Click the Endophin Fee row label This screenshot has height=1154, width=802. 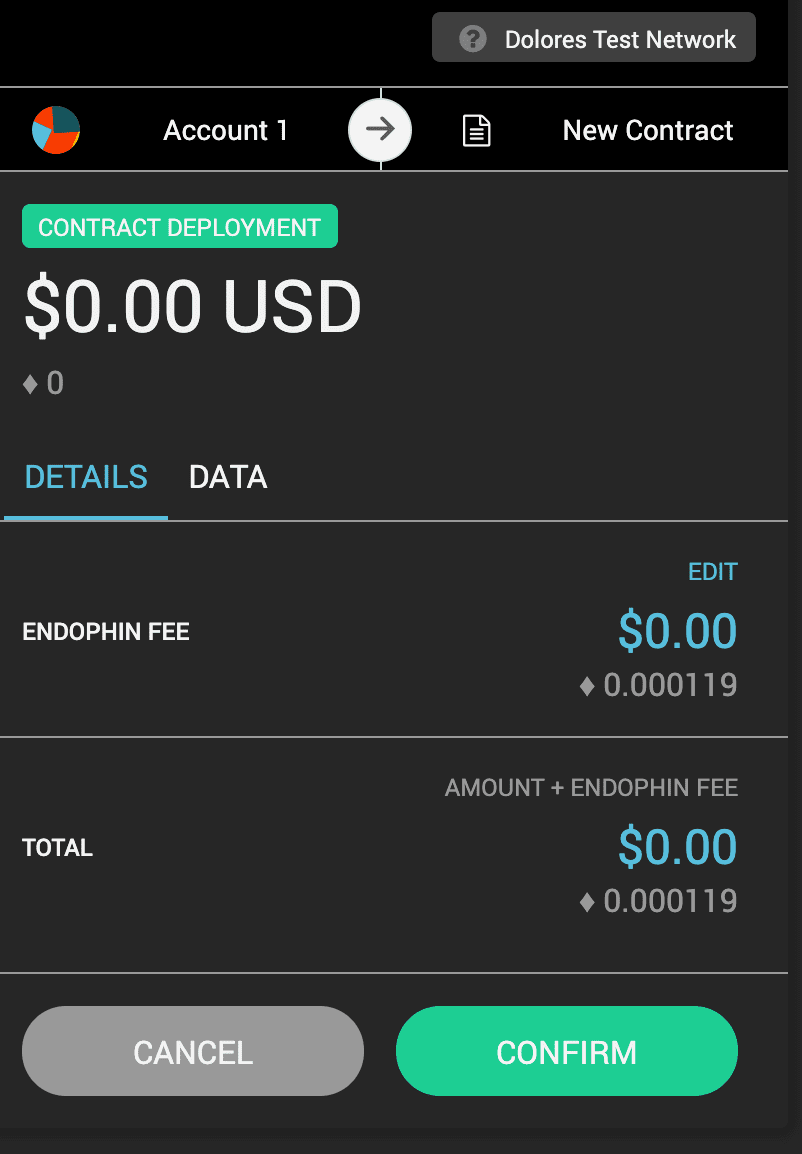[x=106, y=632]
